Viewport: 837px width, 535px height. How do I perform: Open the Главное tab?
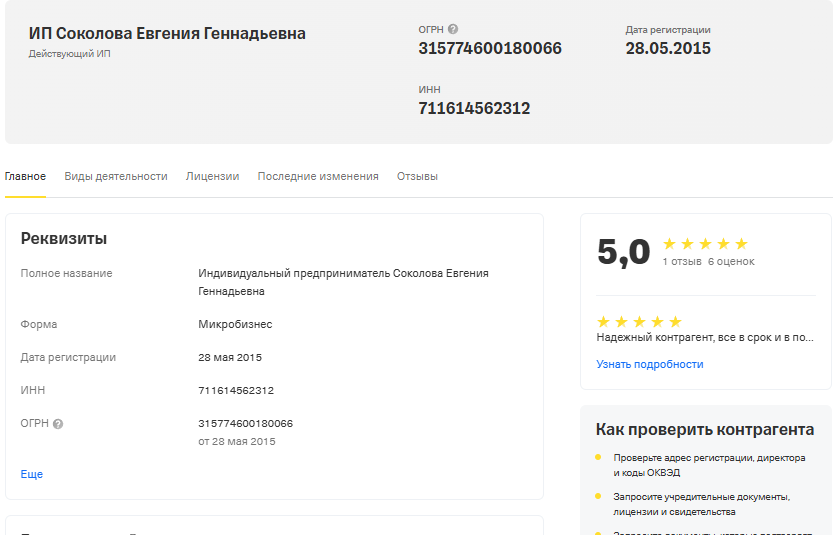(x=25, y=176)
